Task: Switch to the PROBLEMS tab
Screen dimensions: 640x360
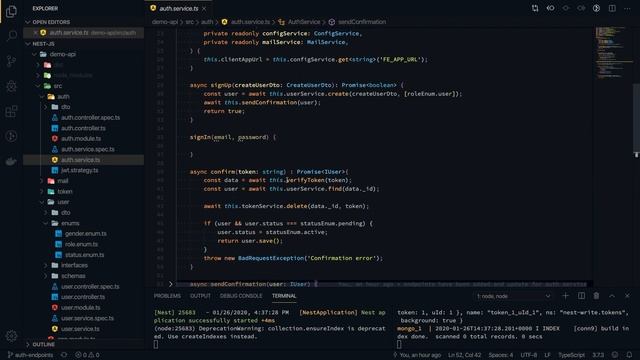Action: click(x=167, y=296)
